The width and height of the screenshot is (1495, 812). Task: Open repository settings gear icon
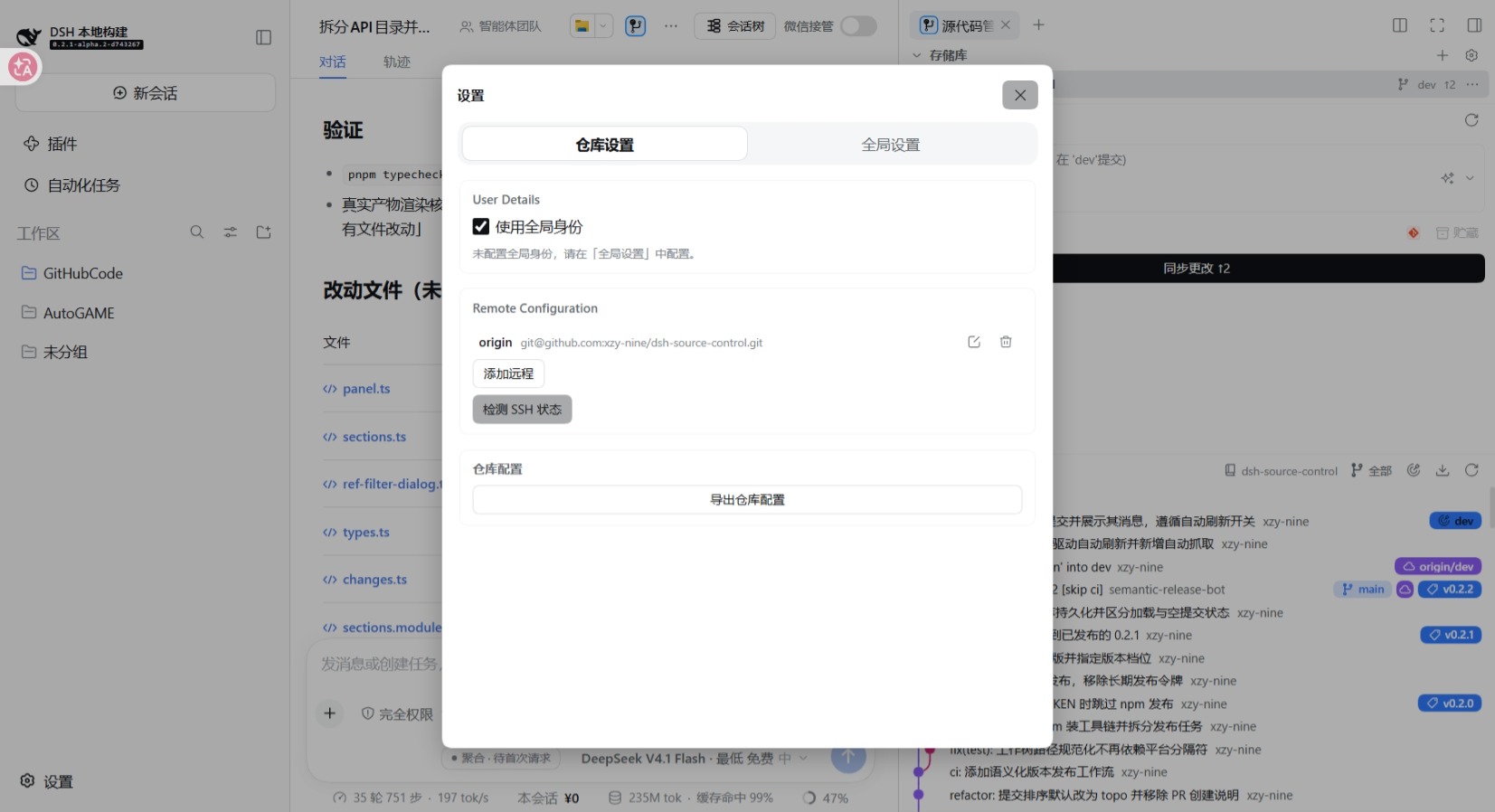pyautogui.click(x=1471, y=55)
